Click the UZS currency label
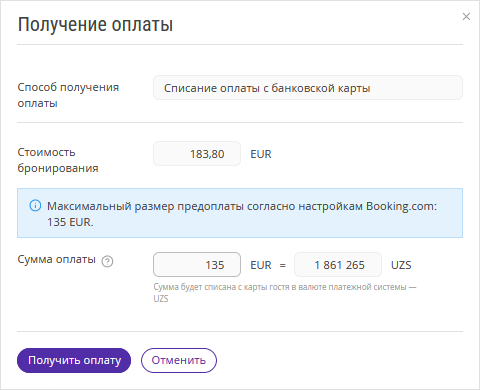 coord(401,265)
